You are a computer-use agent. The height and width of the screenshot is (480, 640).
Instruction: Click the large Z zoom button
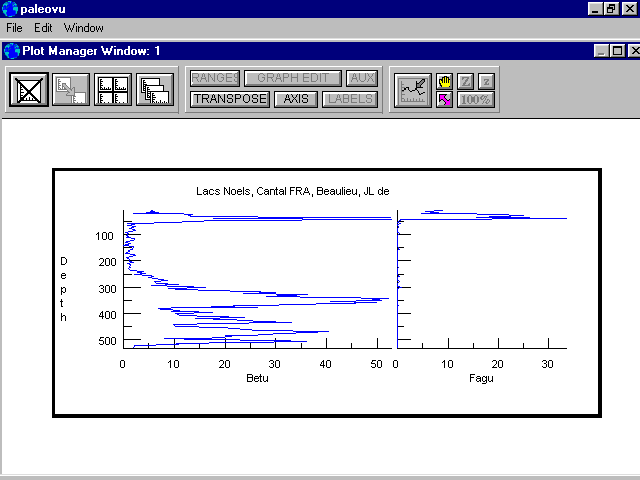point(466,81)
